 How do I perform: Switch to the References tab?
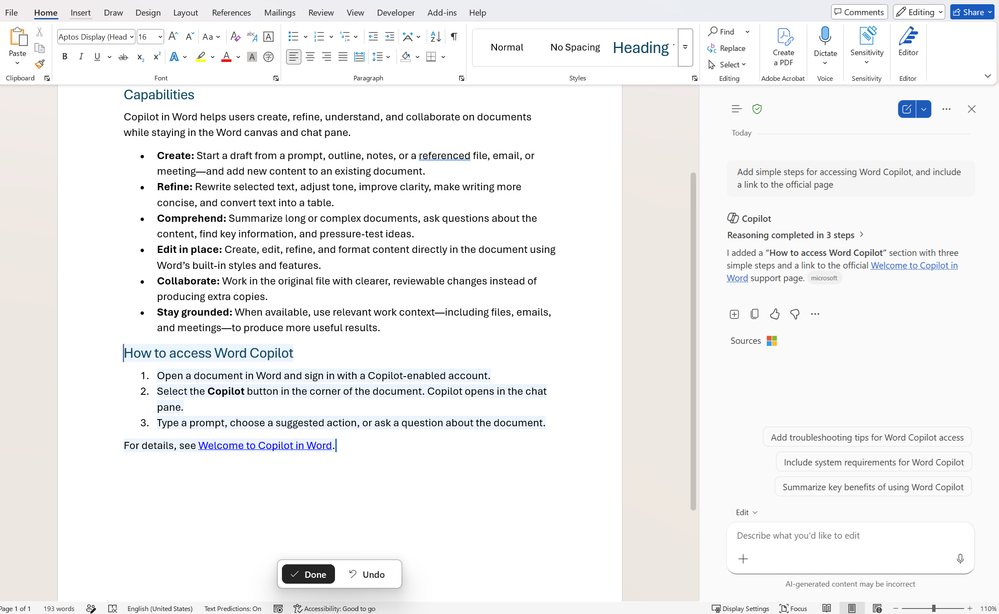pyautogui.click(x=231, y=13)
